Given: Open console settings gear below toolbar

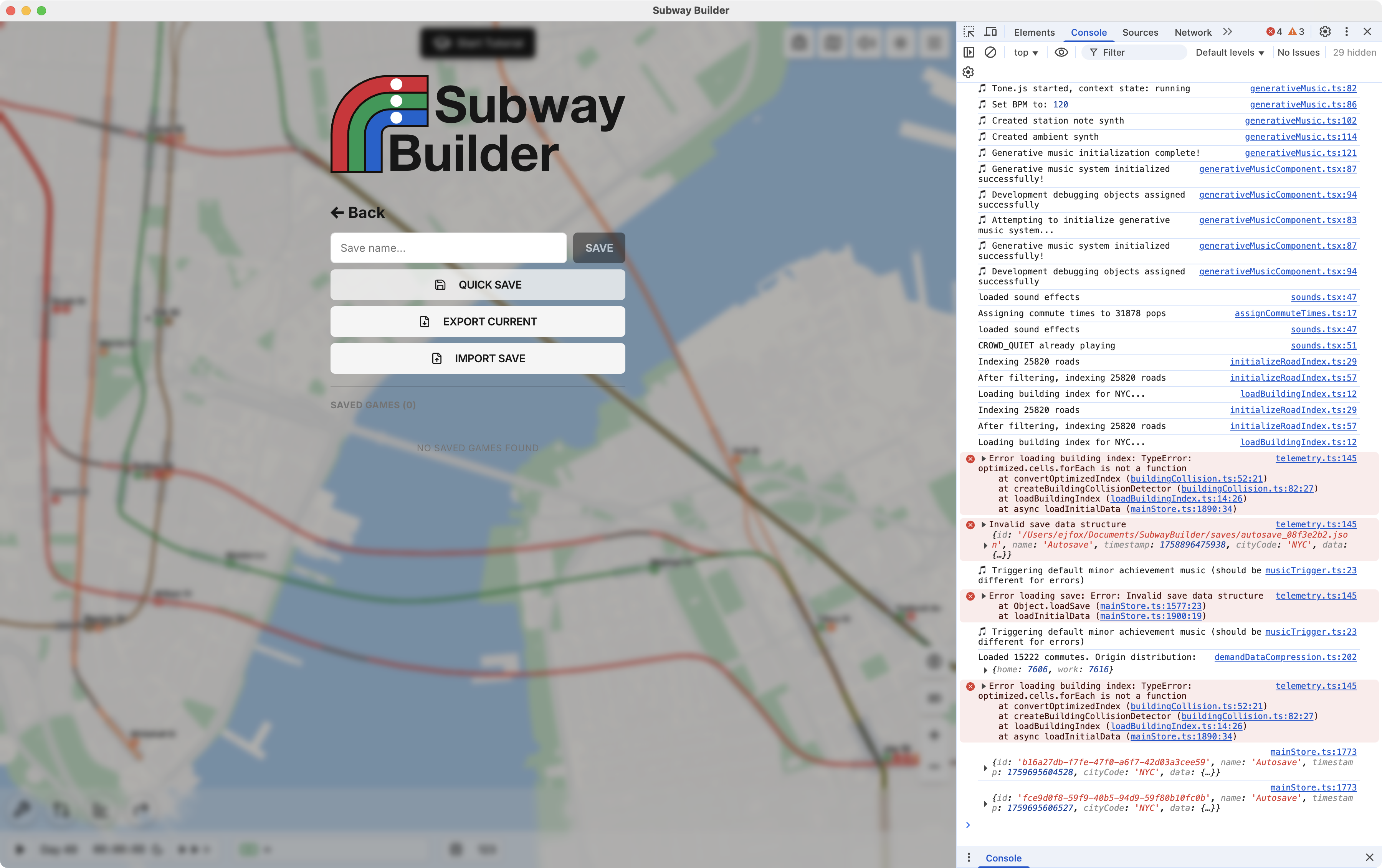Looking at the screenshot, I should click(968, 72).
